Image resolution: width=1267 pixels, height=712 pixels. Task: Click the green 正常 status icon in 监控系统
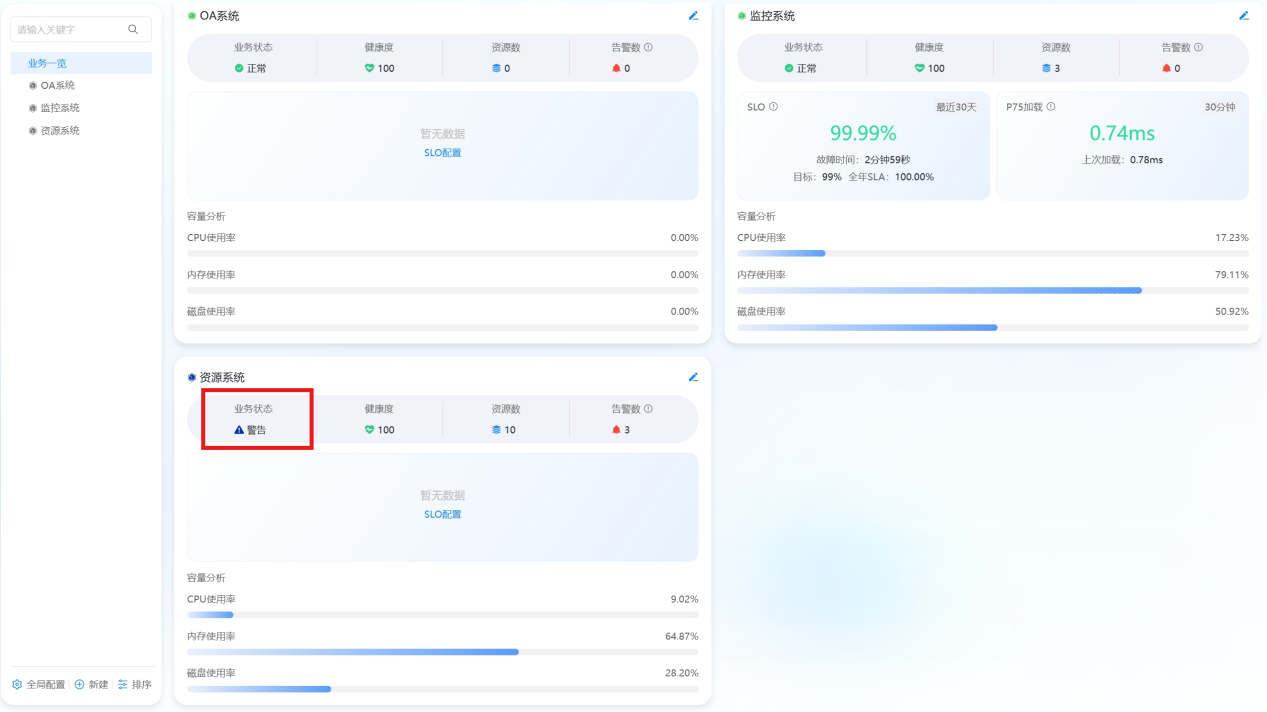pos(789,68)
